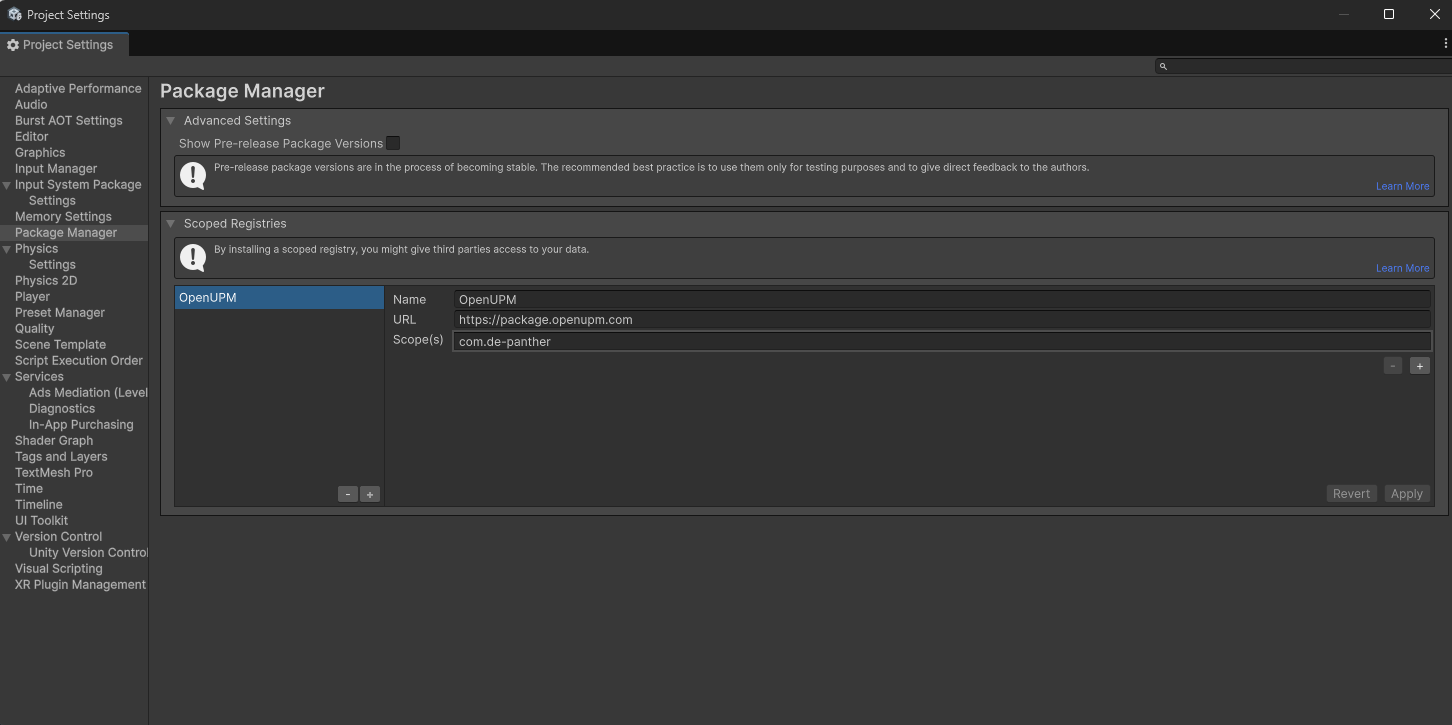
Task: Click the info icon in the Scoped Registries warning
Action: coord(192,257)
